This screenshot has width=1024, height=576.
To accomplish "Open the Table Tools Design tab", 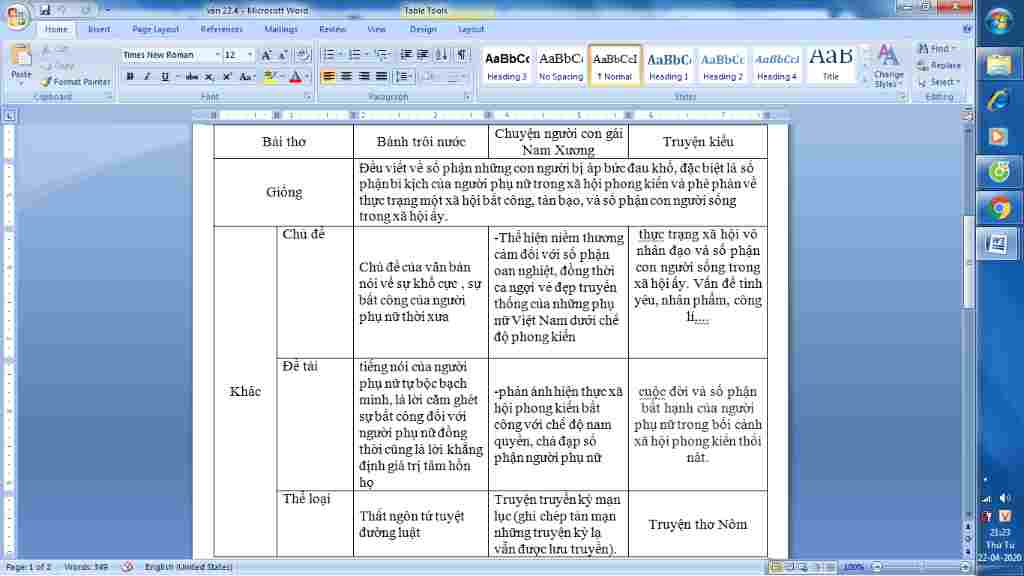I will (423, 29).
